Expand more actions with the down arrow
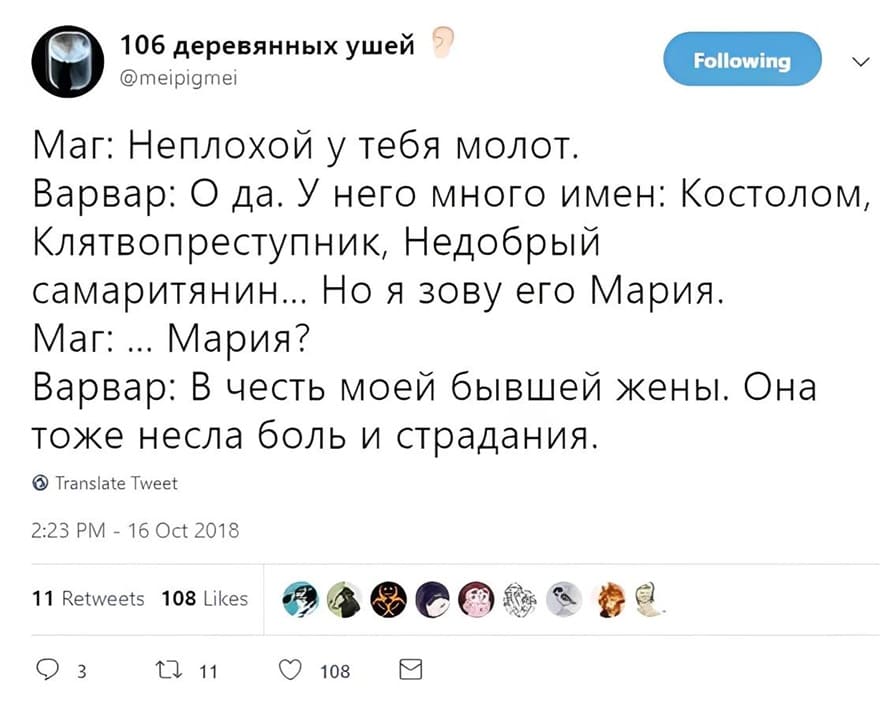The height and width of the screenshot is (707, 896). point(859,60)
